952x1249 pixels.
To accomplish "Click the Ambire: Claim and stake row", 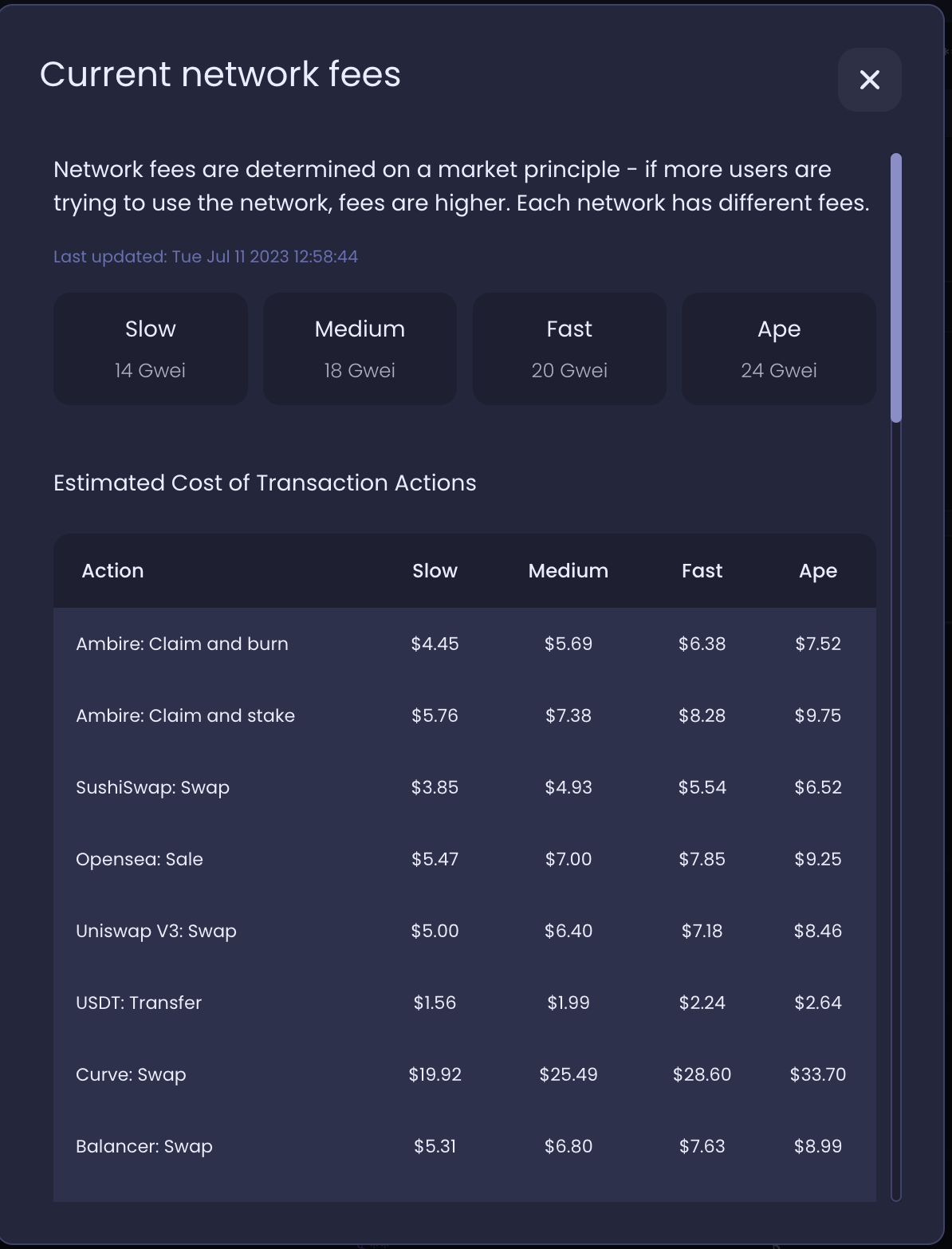I will point(185,715).
